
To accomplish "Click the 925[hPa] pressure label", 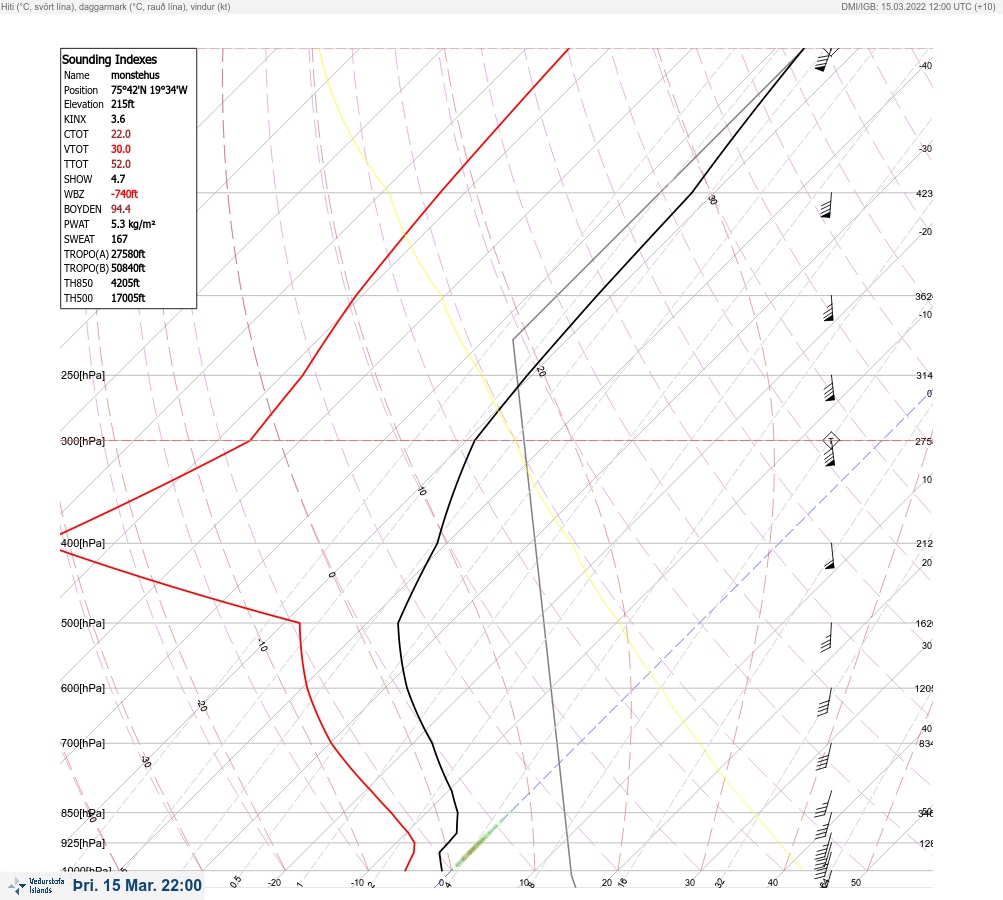I will click(x=83, y=843).
